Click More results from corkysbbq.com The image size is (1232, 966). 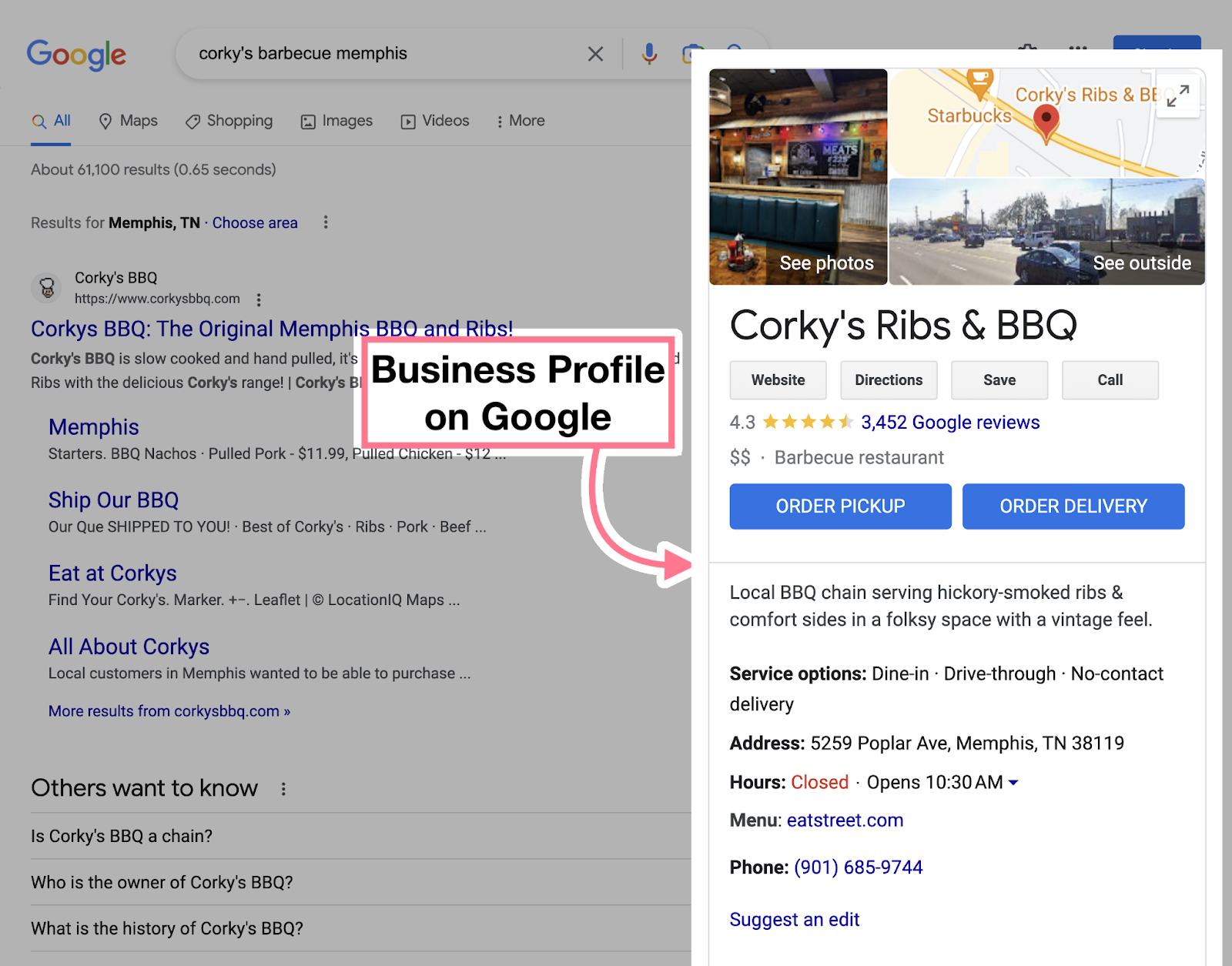tap(169, 711)
